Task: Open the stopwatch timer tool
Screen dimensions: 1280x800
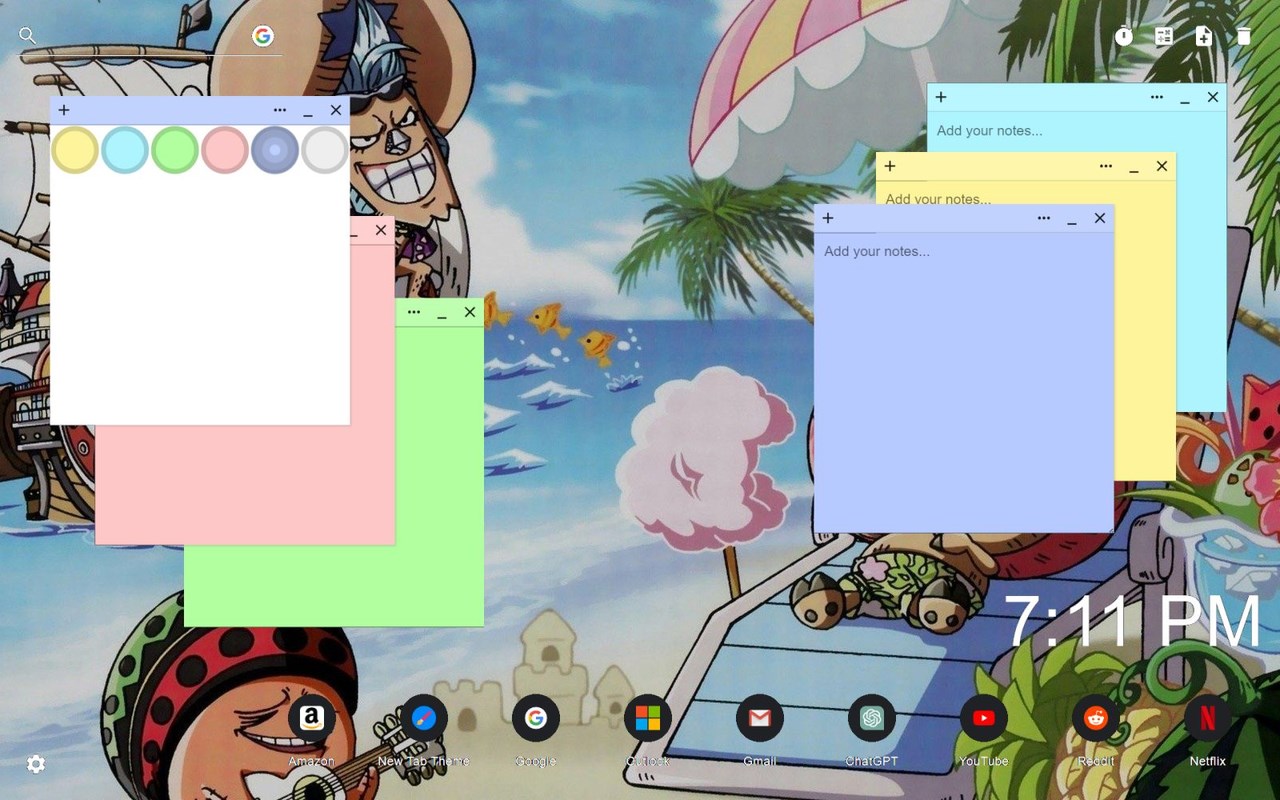Action: pyautogui.click(x=1124, y=36)
